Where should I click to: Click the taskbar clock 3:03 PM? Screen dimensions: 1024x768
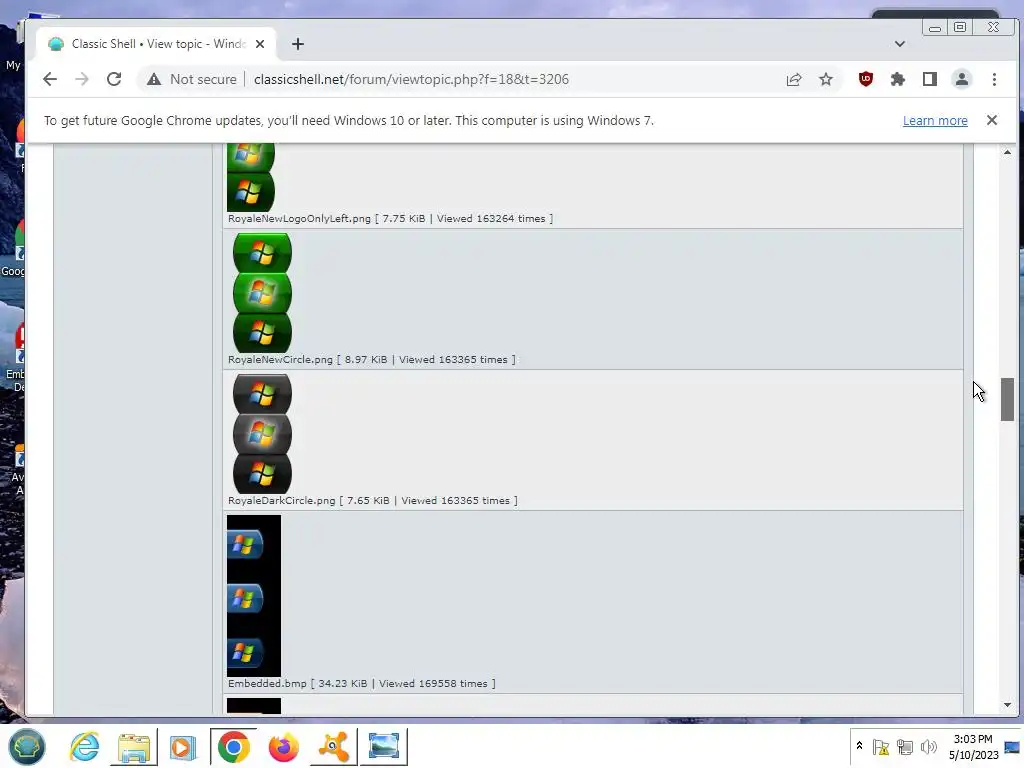click(973, 746)
